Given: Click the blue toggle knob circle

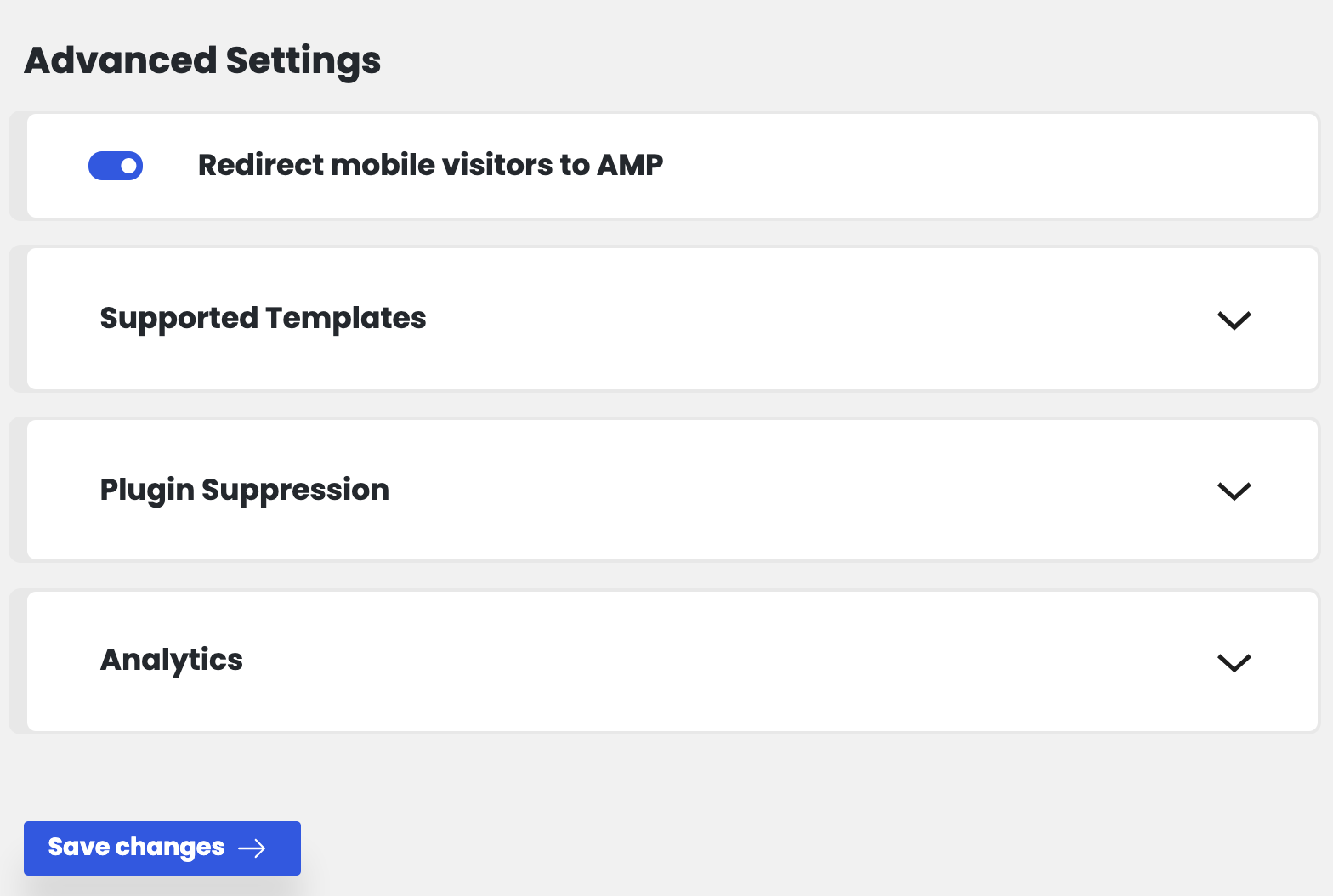Looking at the screenshot, I should pos(127,165).
